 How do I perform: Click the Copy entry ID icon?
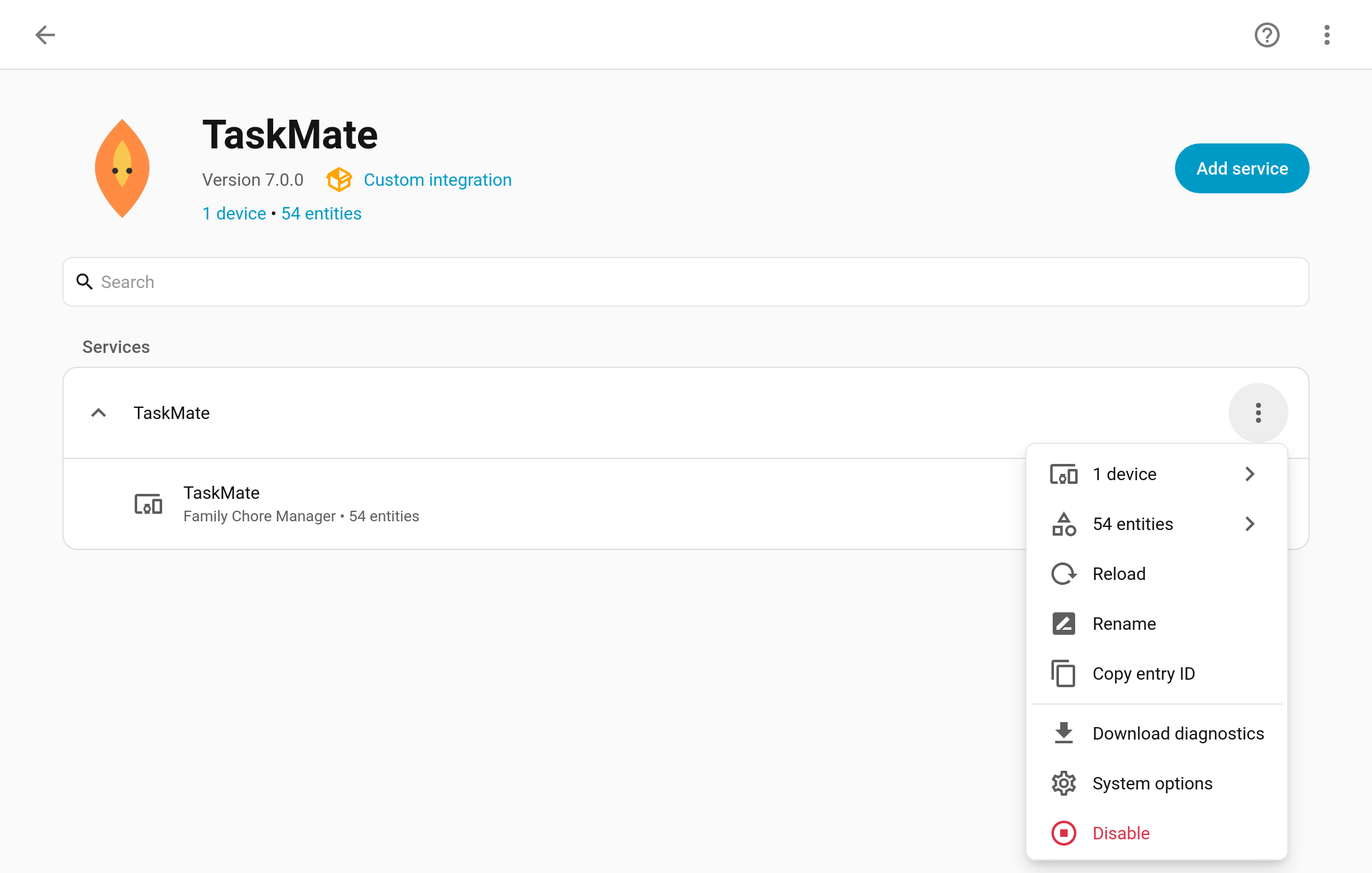pyautogui.click(x=1063, y=673)
